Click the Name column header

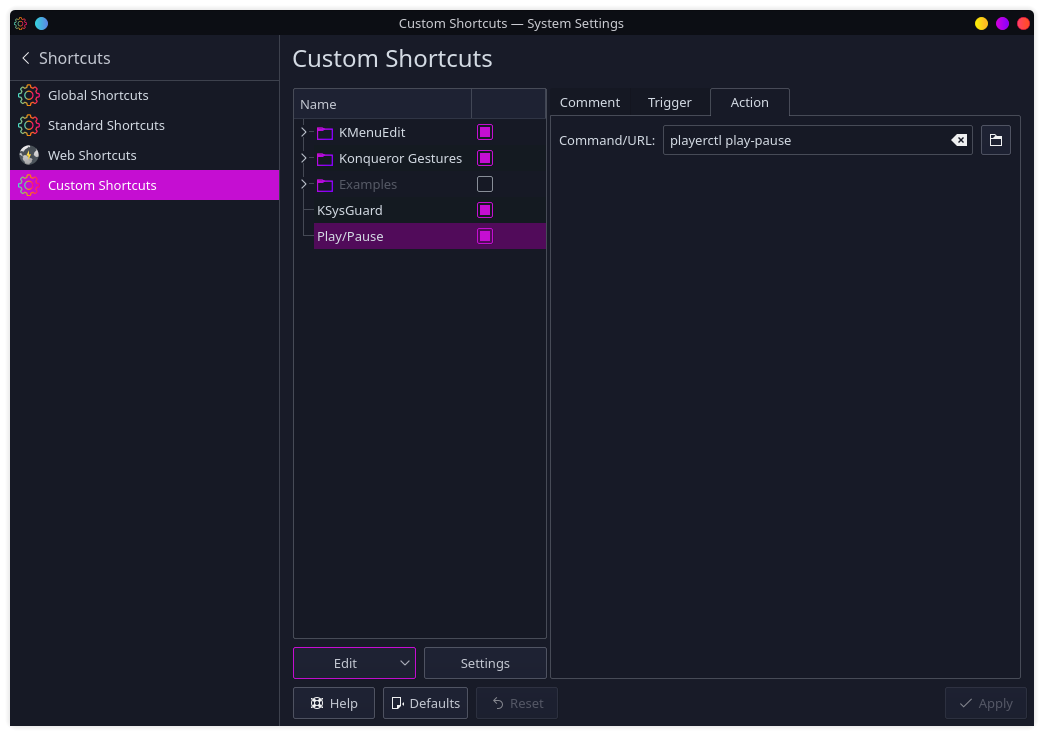tap(383, 105)
